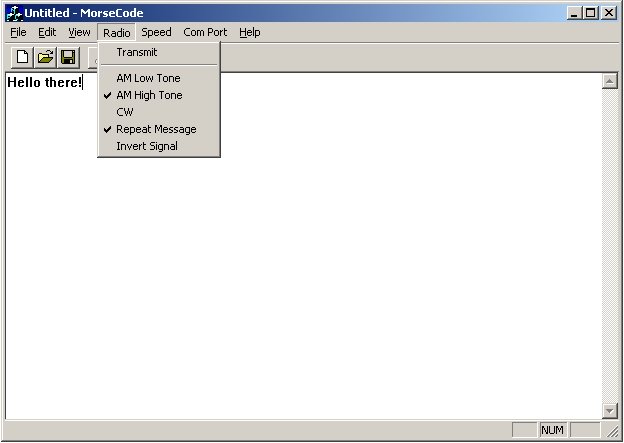624x443 pixels.
Task: Select Transmit from the Radio menu
Action: click(x=136, y=52)
